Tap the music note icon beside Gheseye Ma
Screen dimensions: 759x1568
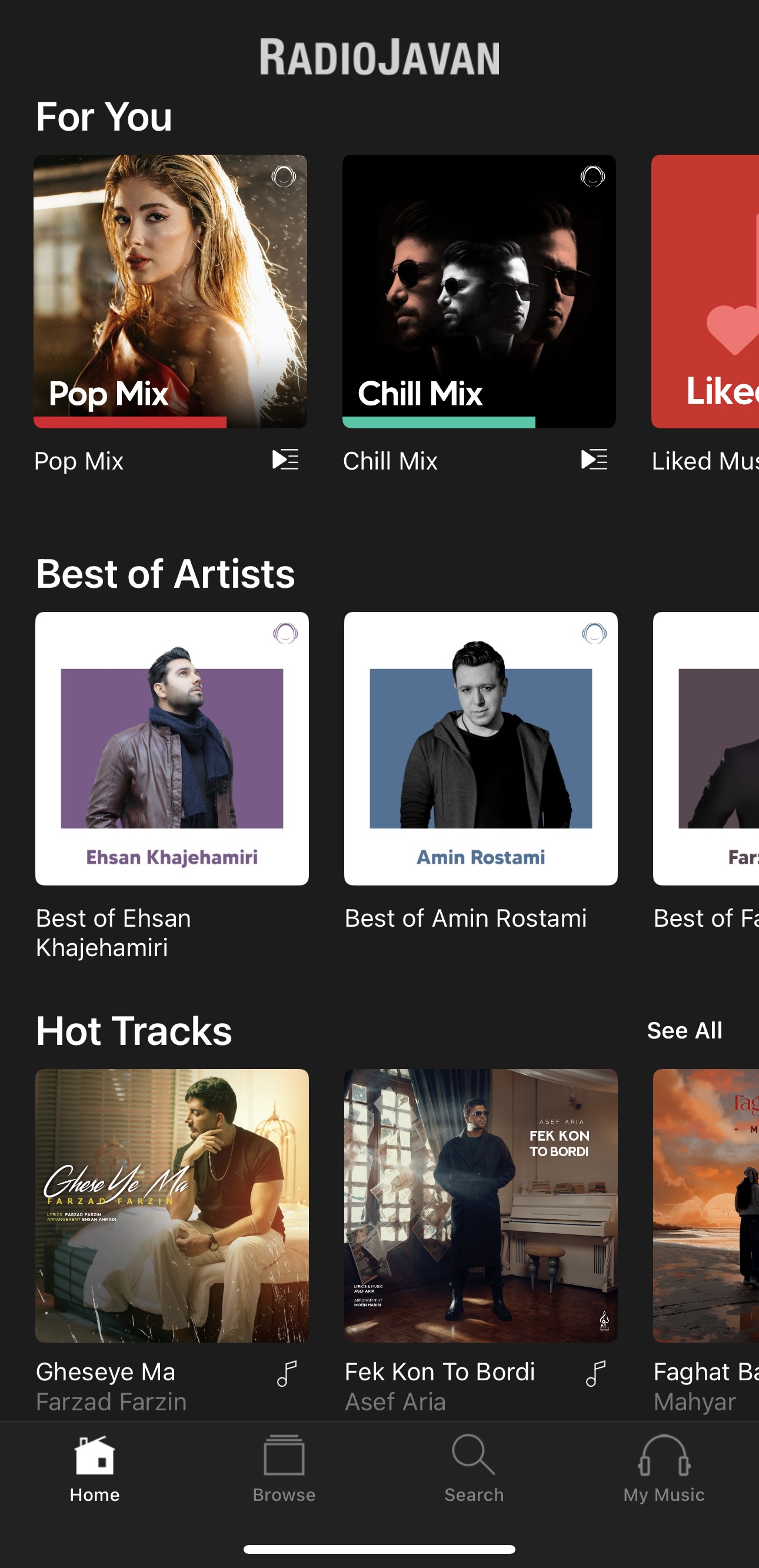click(287, 1373)
